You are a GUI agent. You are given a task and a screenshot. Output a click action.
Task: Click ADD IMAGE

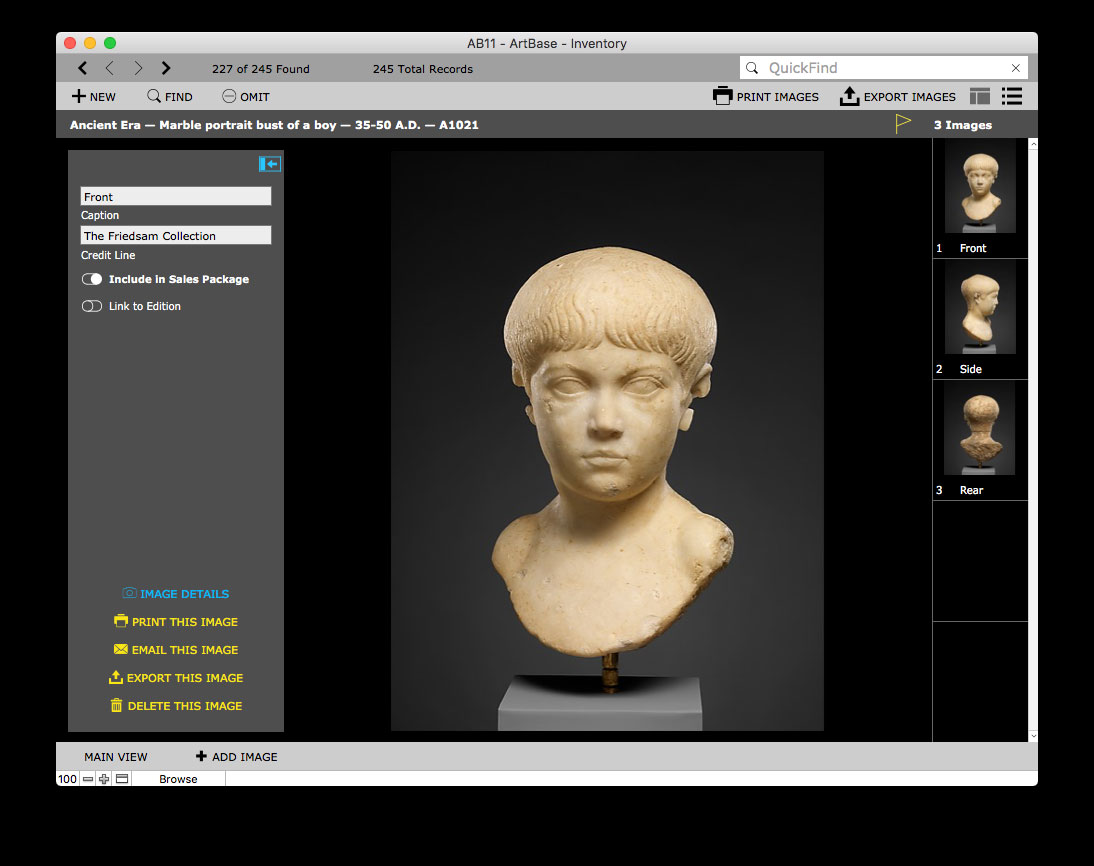coord(237,756)
